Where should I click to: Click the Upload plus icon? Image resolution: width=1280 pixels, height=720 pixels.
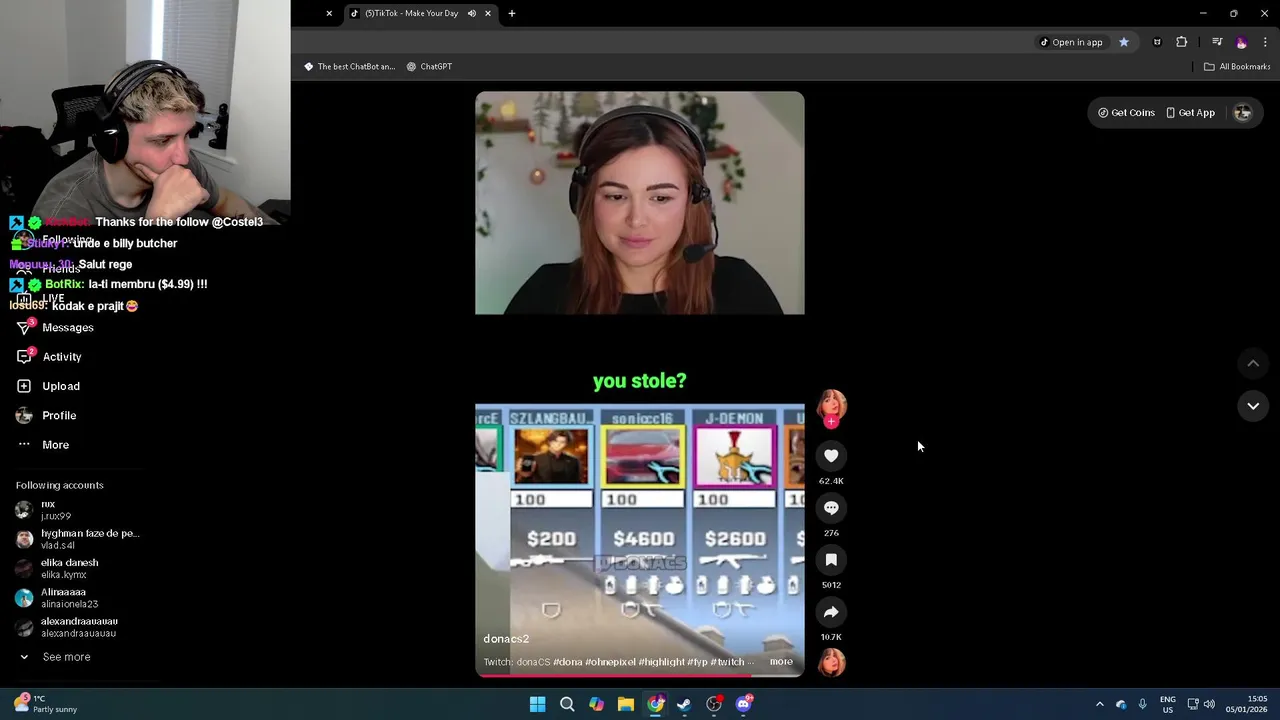click(x=24, y=386)
